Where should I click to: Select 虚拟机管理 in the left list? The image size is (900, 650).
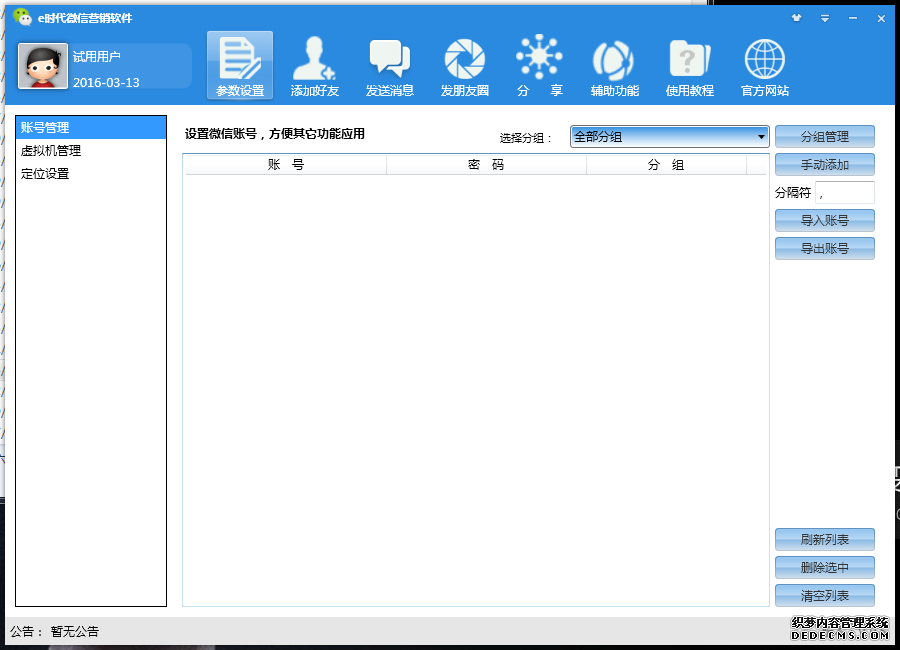91,150
